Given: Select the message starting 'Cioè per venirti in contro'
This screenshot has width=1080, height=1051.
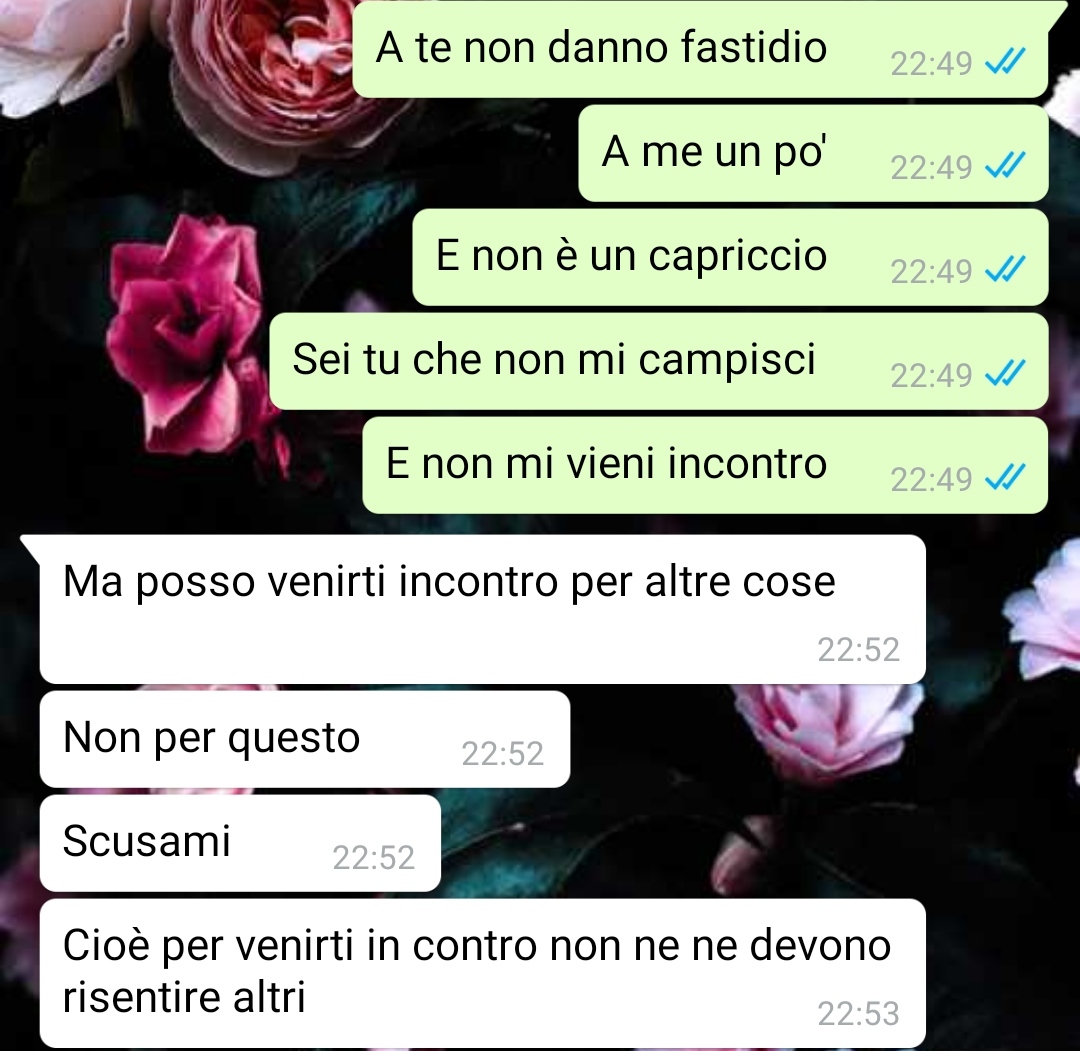Looking at the screenshot, I should (482, 973).
